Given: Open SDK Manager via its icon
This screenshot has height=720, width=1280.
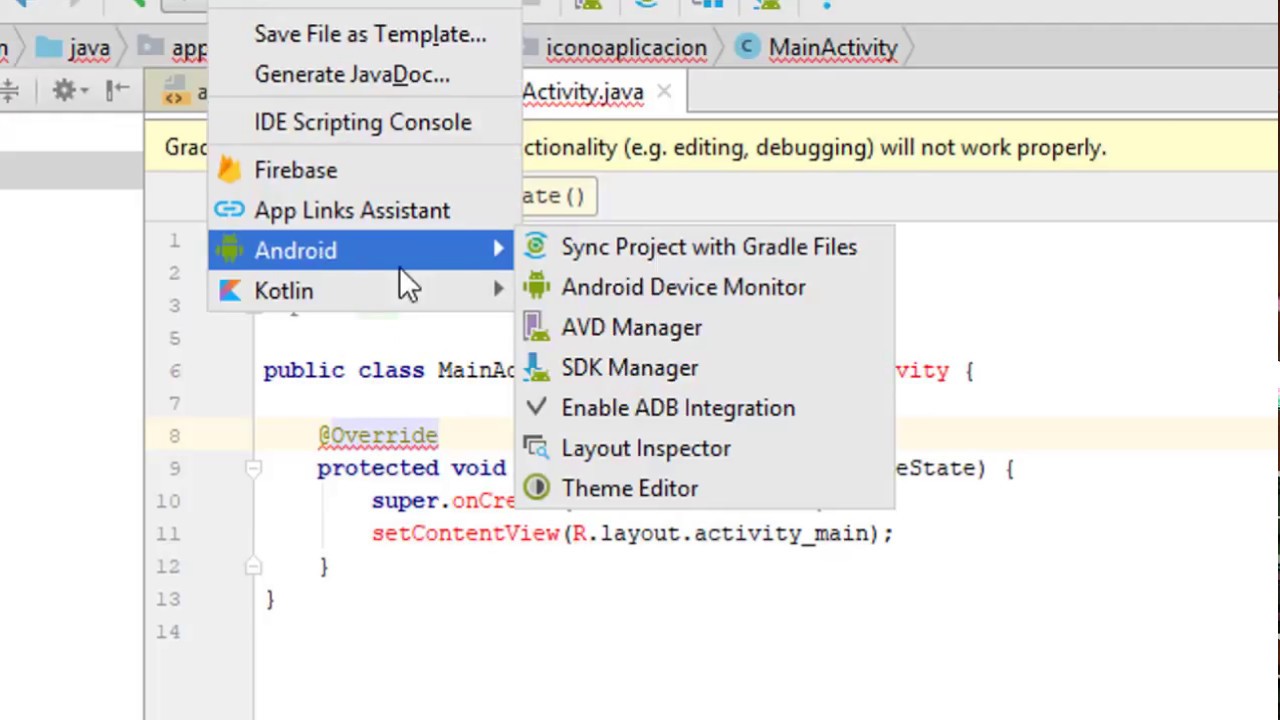Looking at the screenshot, I should coord(537,368).
